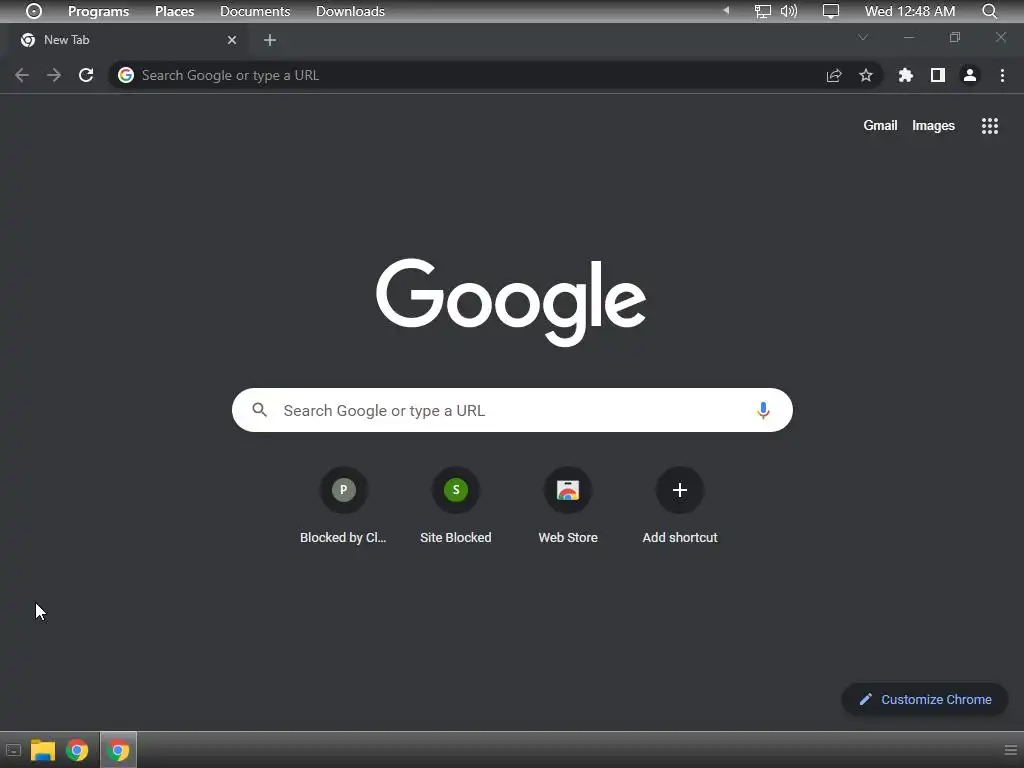Open the Google apps grid

click(x=990, y=126)
